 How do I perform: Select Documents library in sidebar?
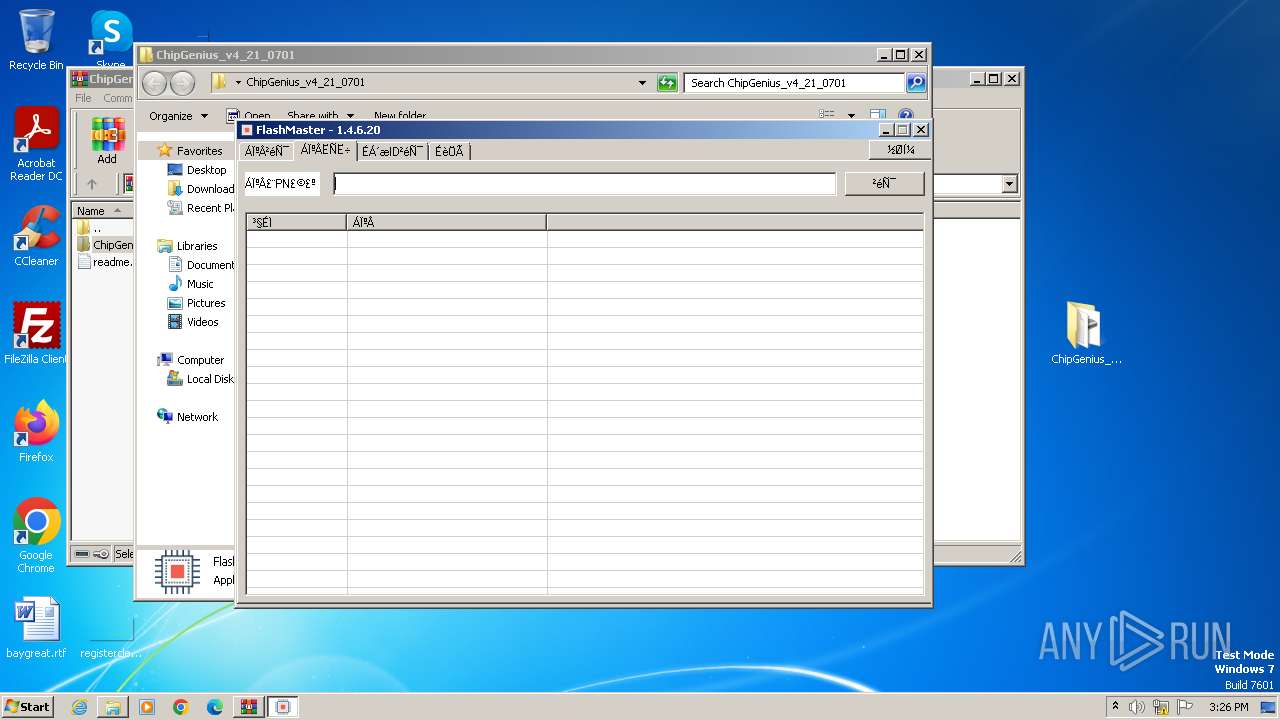click(201, 265)
